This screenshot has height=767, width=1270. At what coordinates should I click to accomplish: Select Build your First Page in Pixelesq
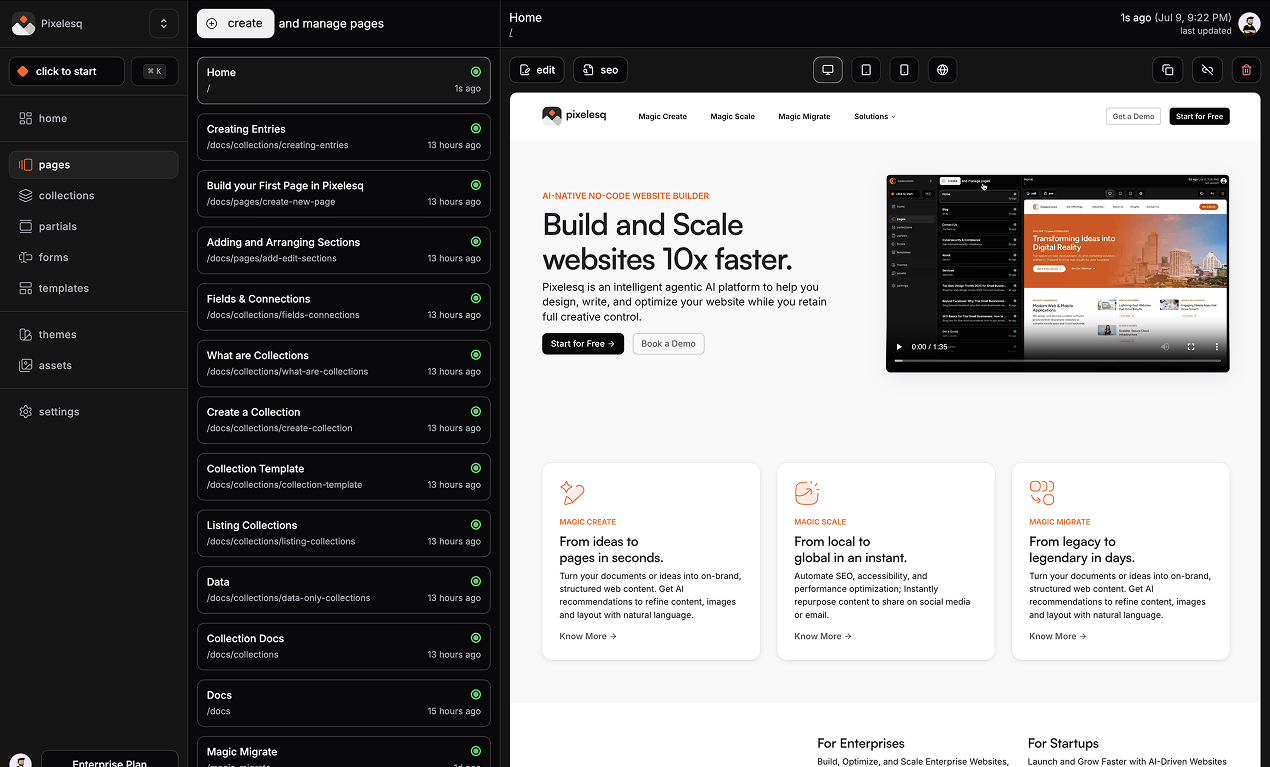(x=344, y=193)
